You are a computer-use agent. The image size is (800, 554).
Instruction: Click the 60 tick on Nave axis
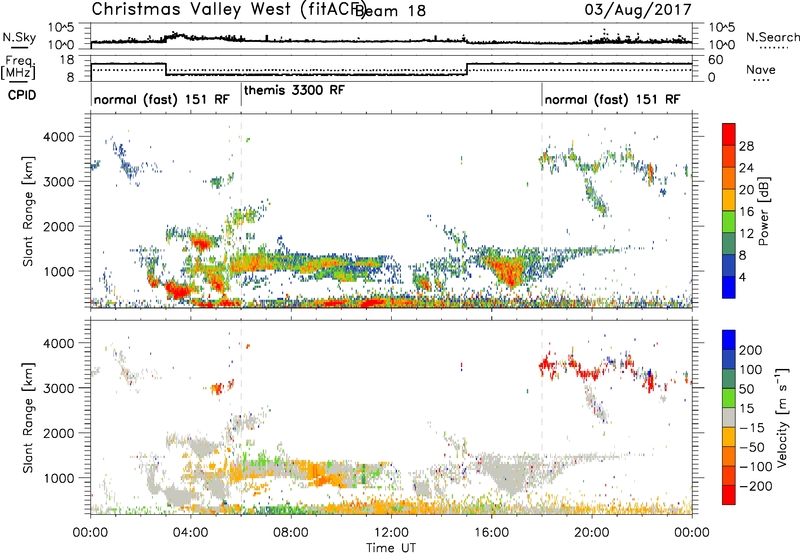715,60
